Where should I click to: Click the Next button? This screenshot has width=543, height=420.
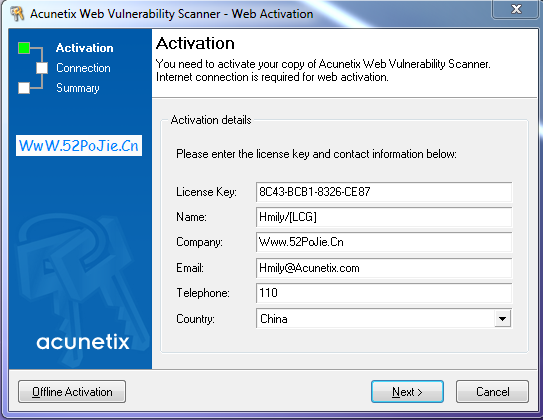click(x=407, y=392)
